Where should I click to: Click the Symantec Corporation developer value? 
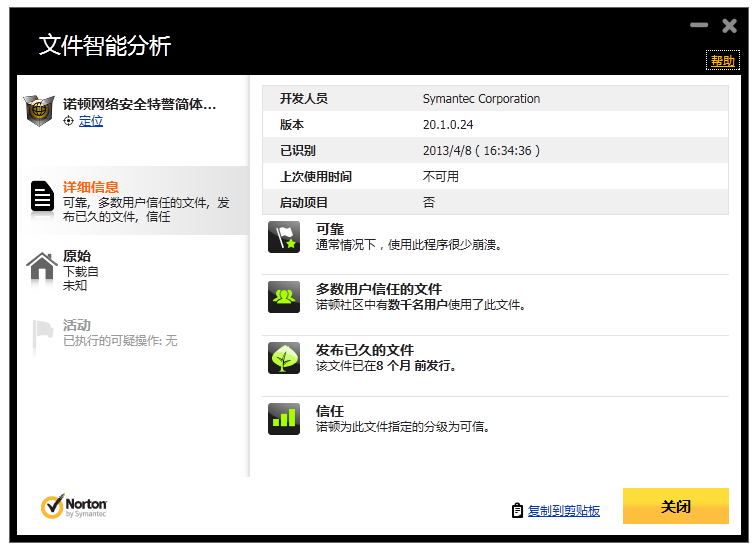tap(481, 99)
